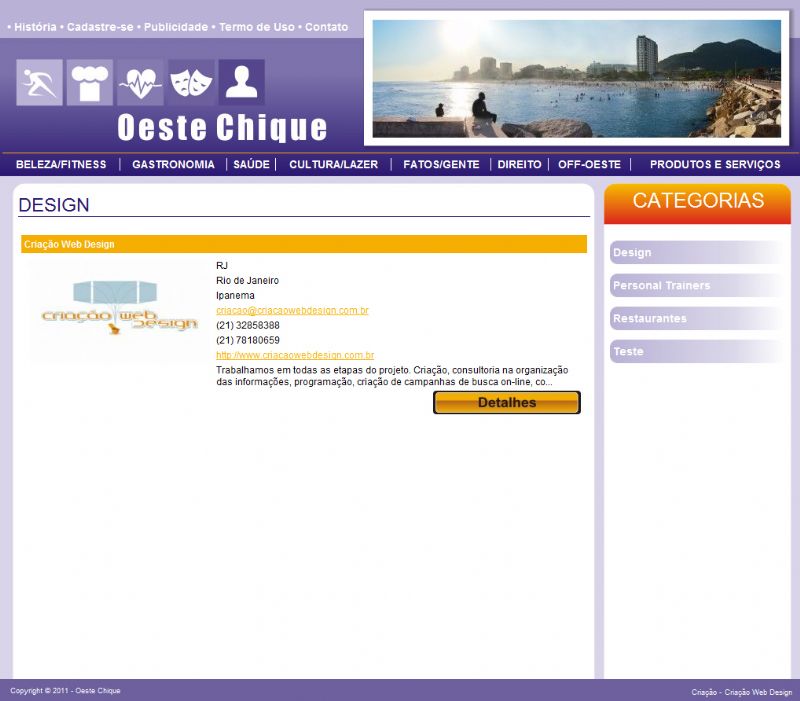Click the Detalhes button
The image size is (800, 701).
coord(507,403)
